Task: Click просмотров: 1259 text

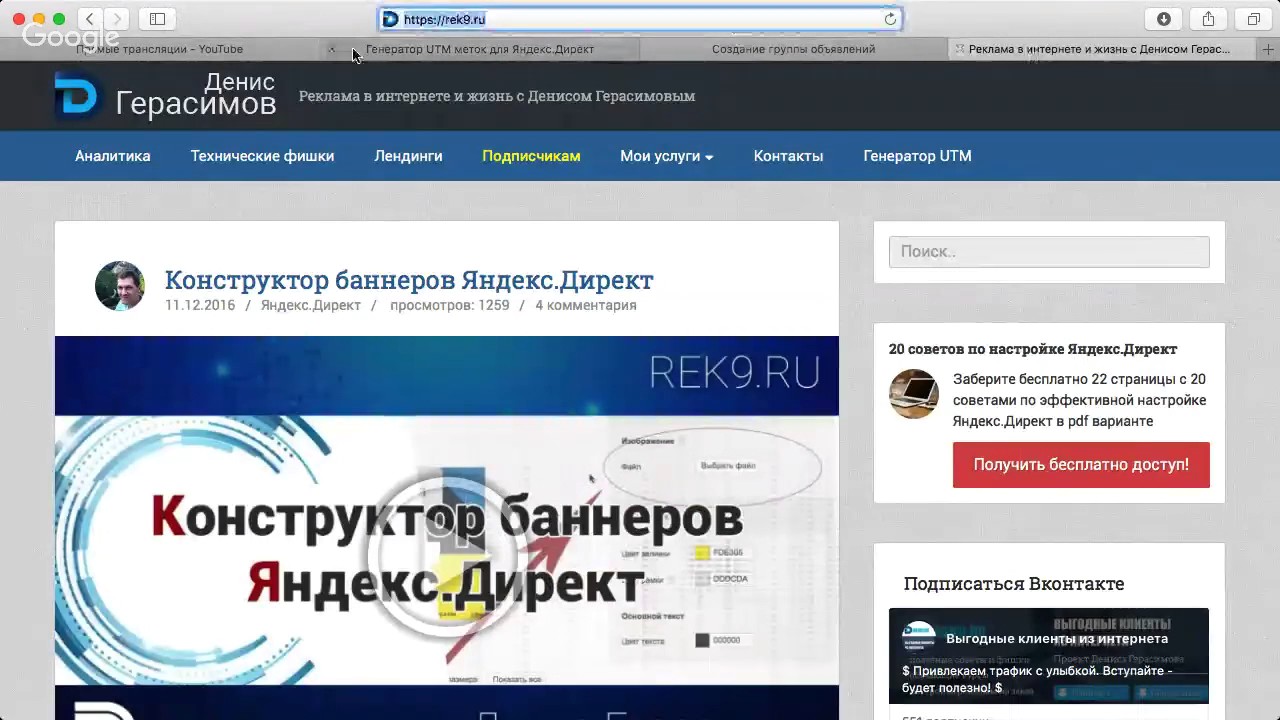Action: point(450,305)
